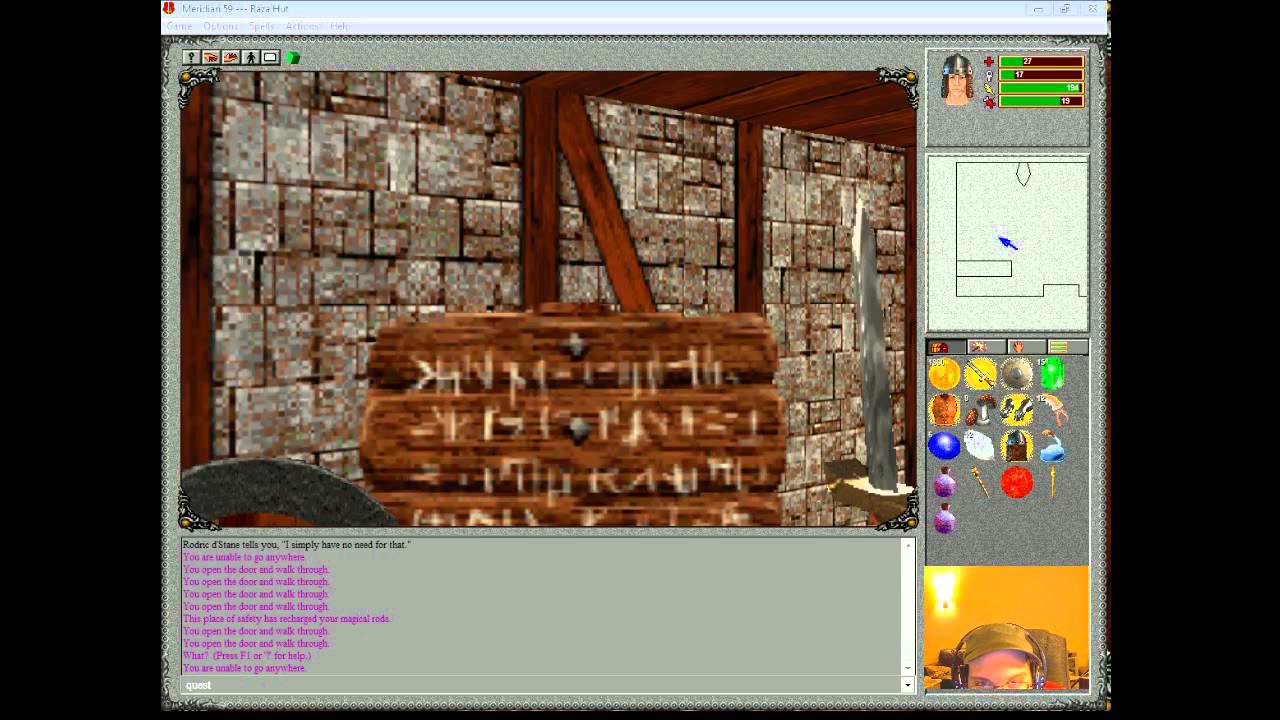Open mail with the envelope toolbar button

[270, 58]
